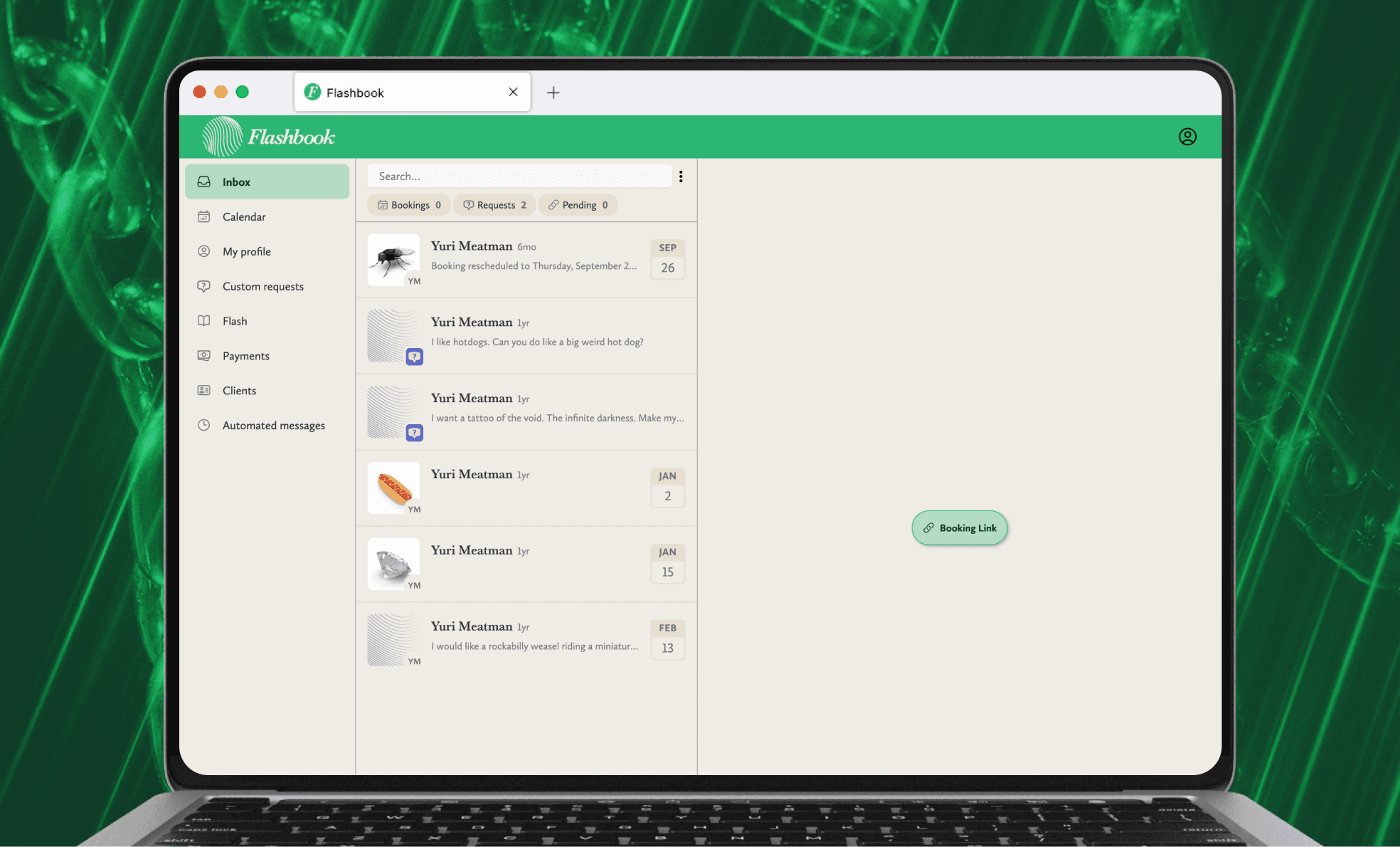The height and width of the screenshot is (847, 1400).
Task: Toggle the Requests filter chip
Action: pos(494,205)
